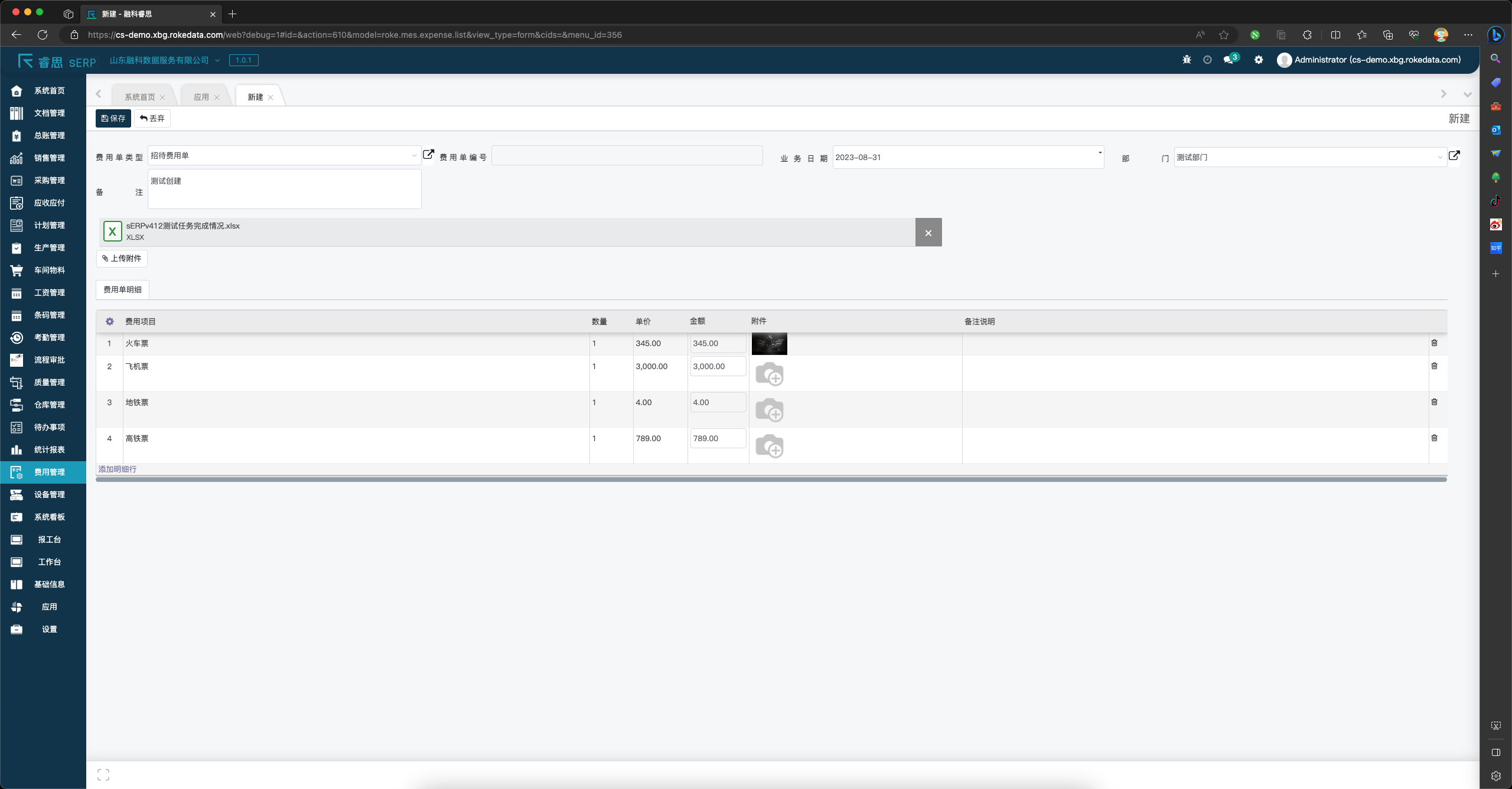Open the messages chat icon with badge
The image size is (1512, 789).
pyautogui.click(x=1229, y=60)
